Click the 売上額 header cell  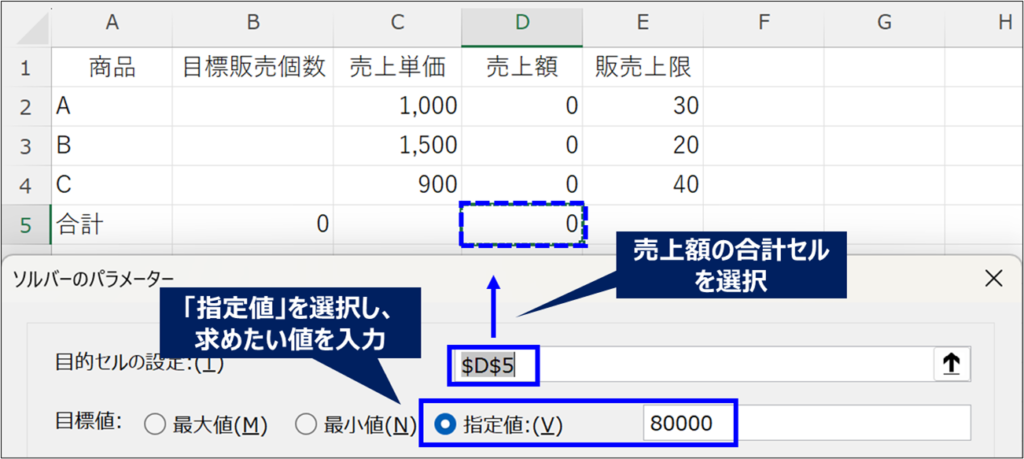pyautogui.click(x=522, y=67)
